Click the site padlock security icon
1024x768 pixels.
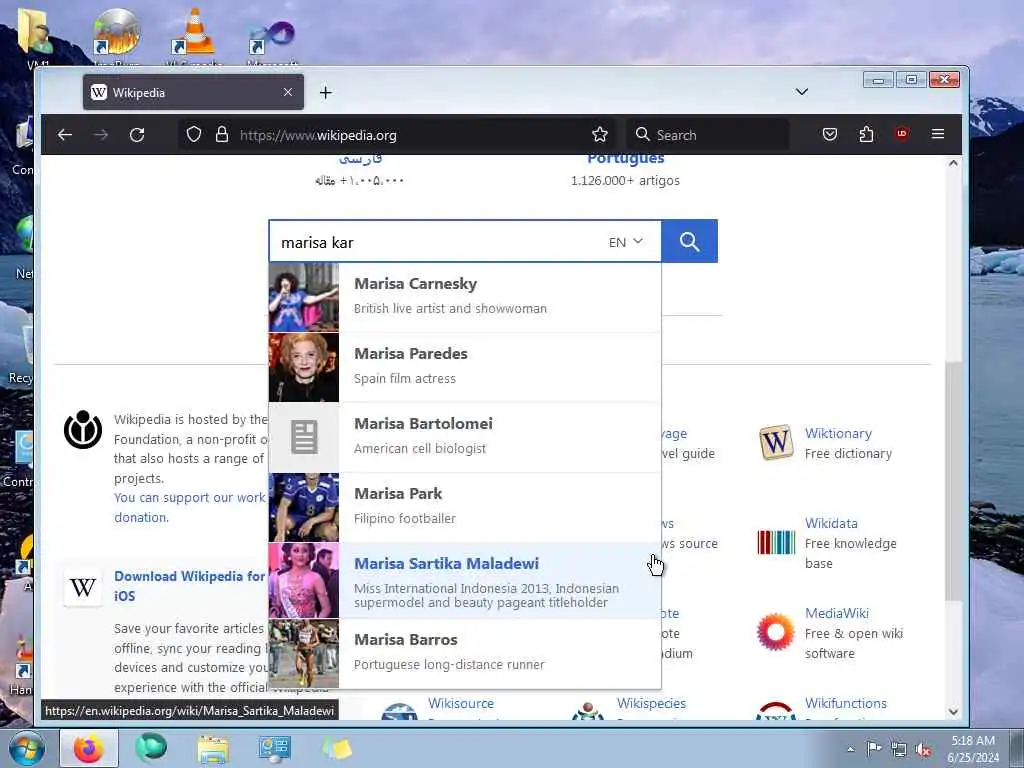pyautogui.click(x=222, y=135)
